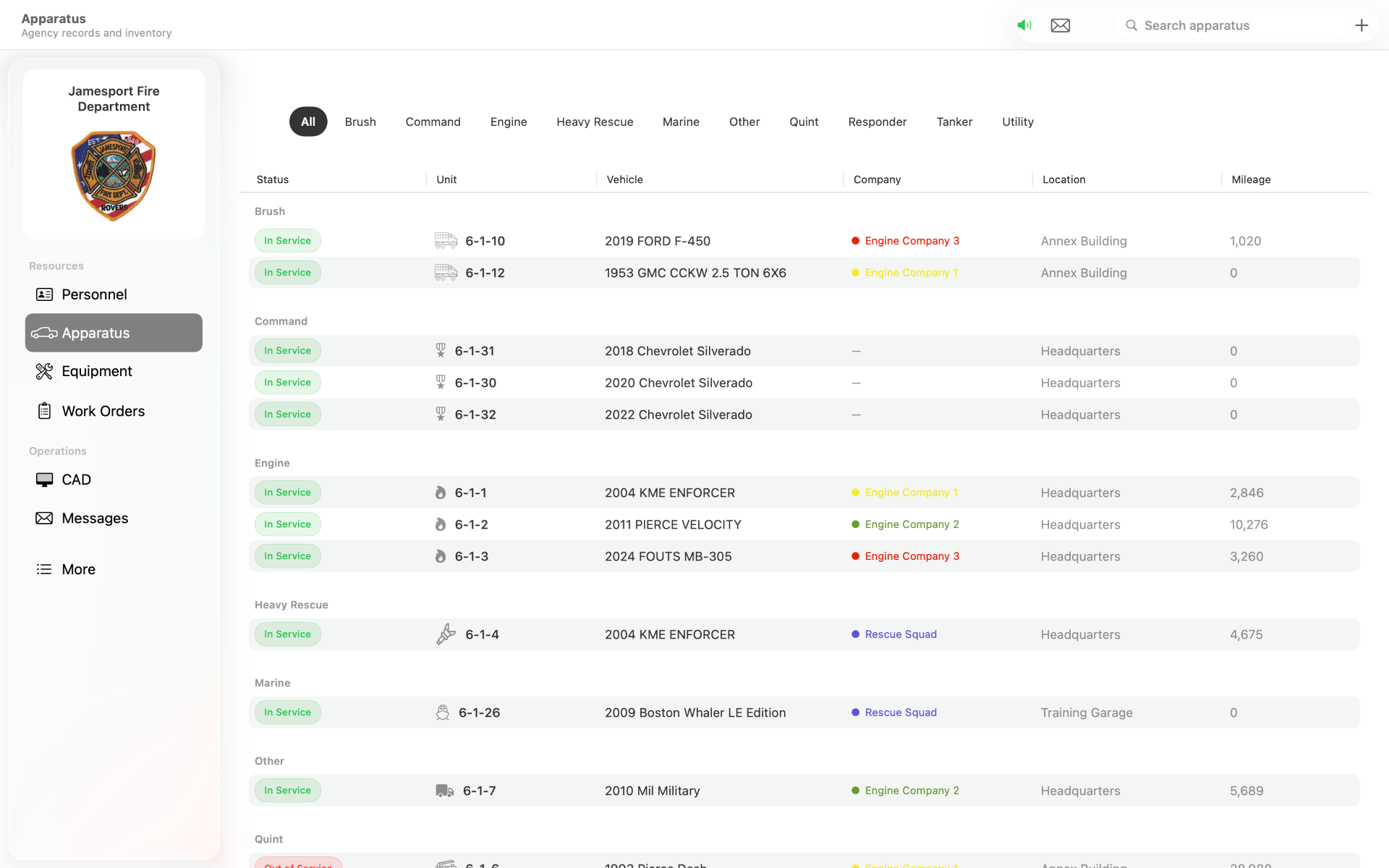Click brush truck icon for unit 6-1-10
Screen dimensions: 1389x868
(446, 240)
